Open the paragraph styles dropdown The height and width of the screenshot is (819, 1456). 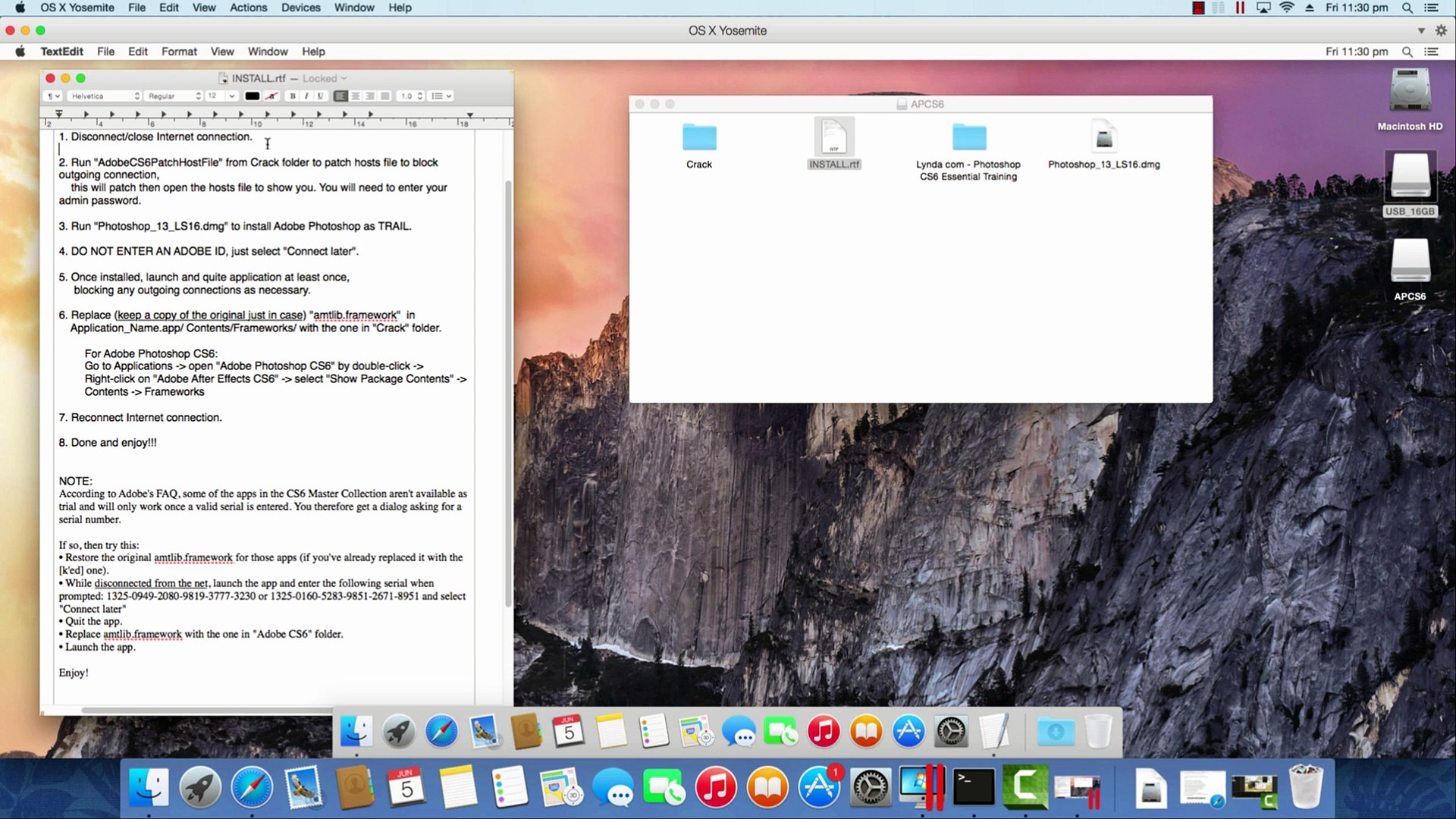(x=53, y=96)
